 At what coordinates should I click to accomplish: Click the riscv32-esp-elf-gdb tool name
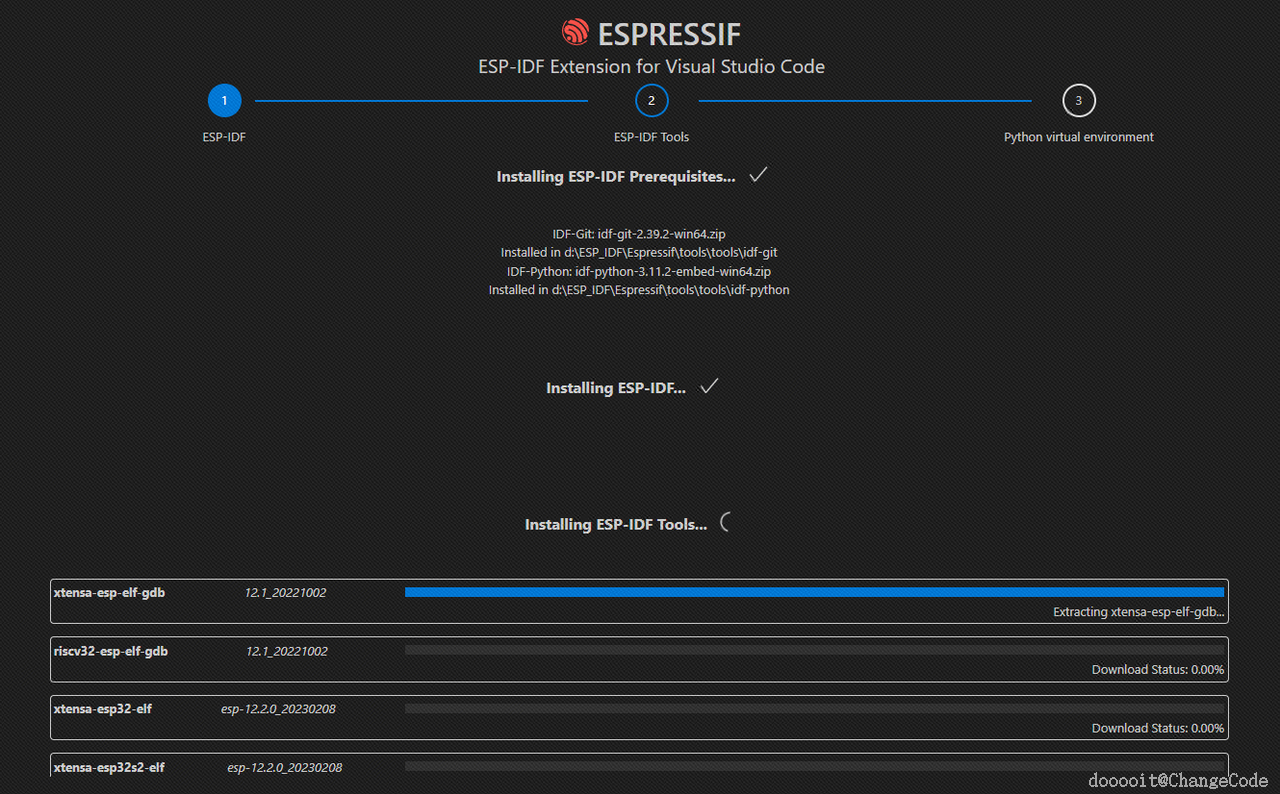[110, 651]
